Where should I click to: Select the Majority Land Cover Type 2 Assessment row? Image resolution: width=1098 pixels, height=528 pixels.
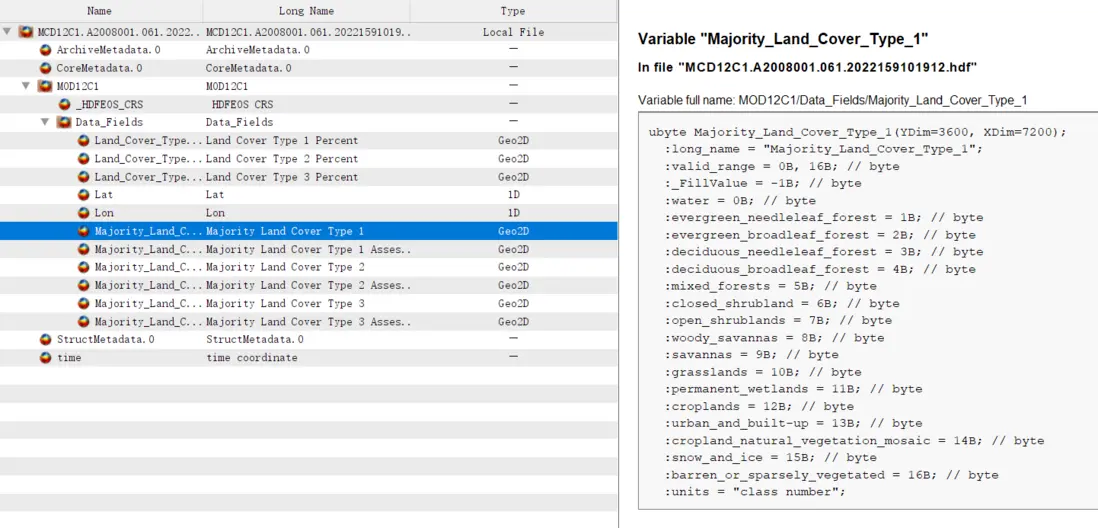(x=308, y=285)
